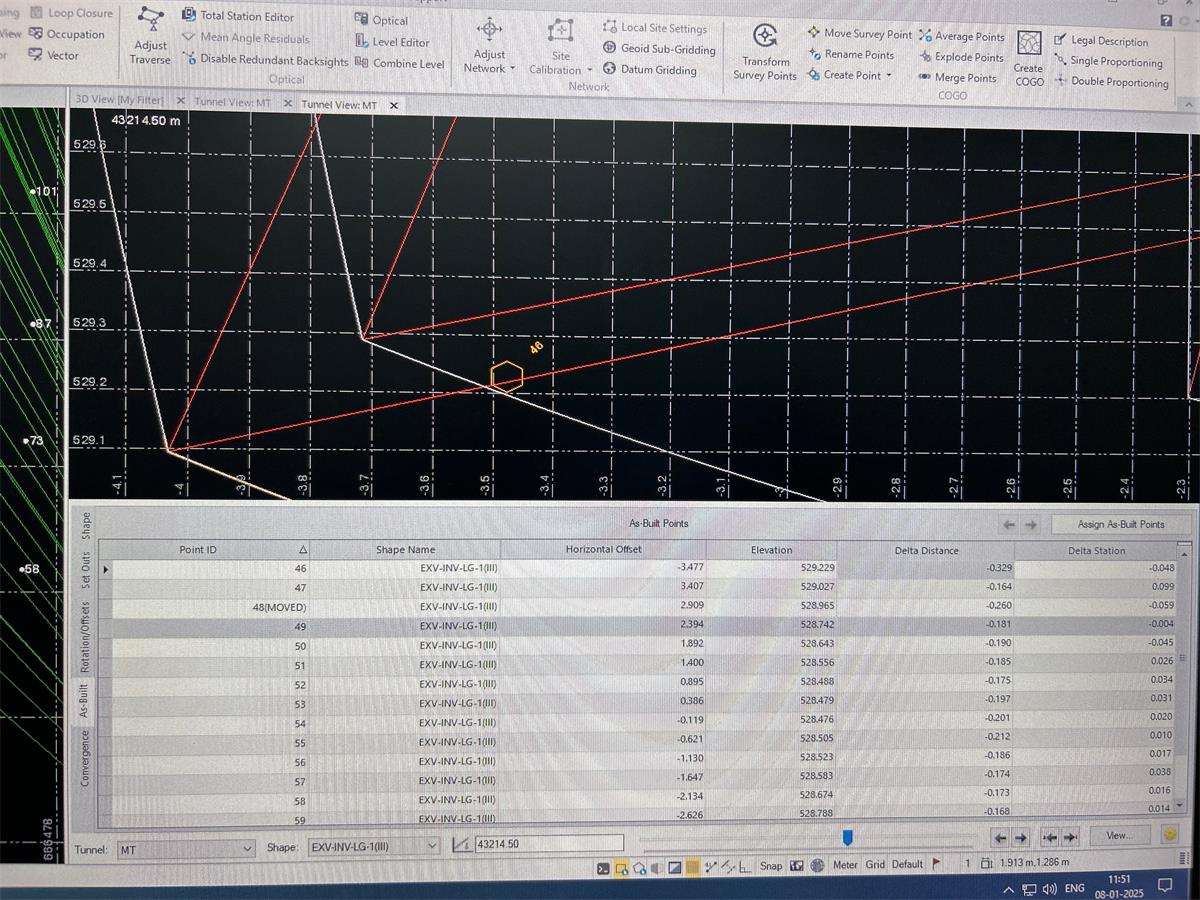Open Loop Closure report

[x=71, y=13]
